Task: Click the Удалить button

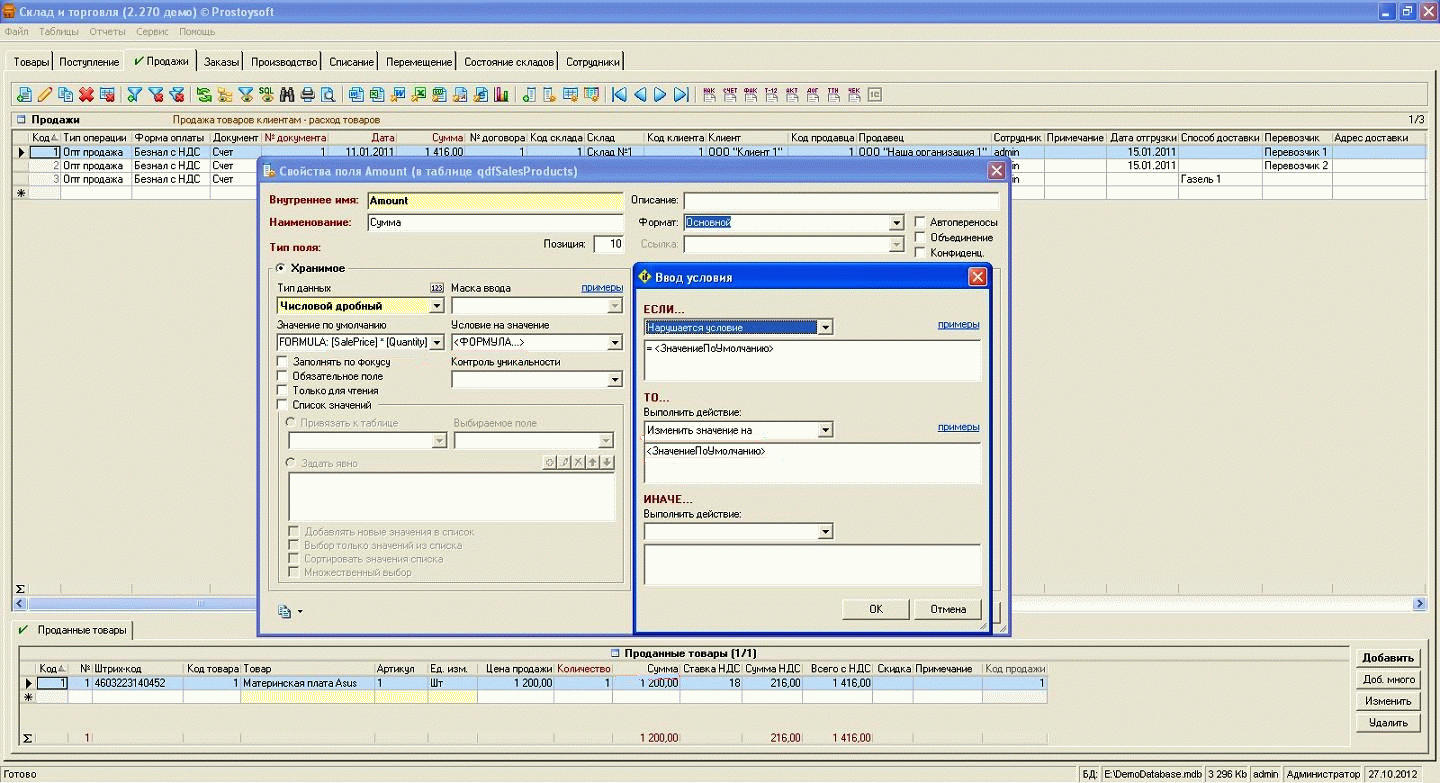Action: coord(1388,722)
